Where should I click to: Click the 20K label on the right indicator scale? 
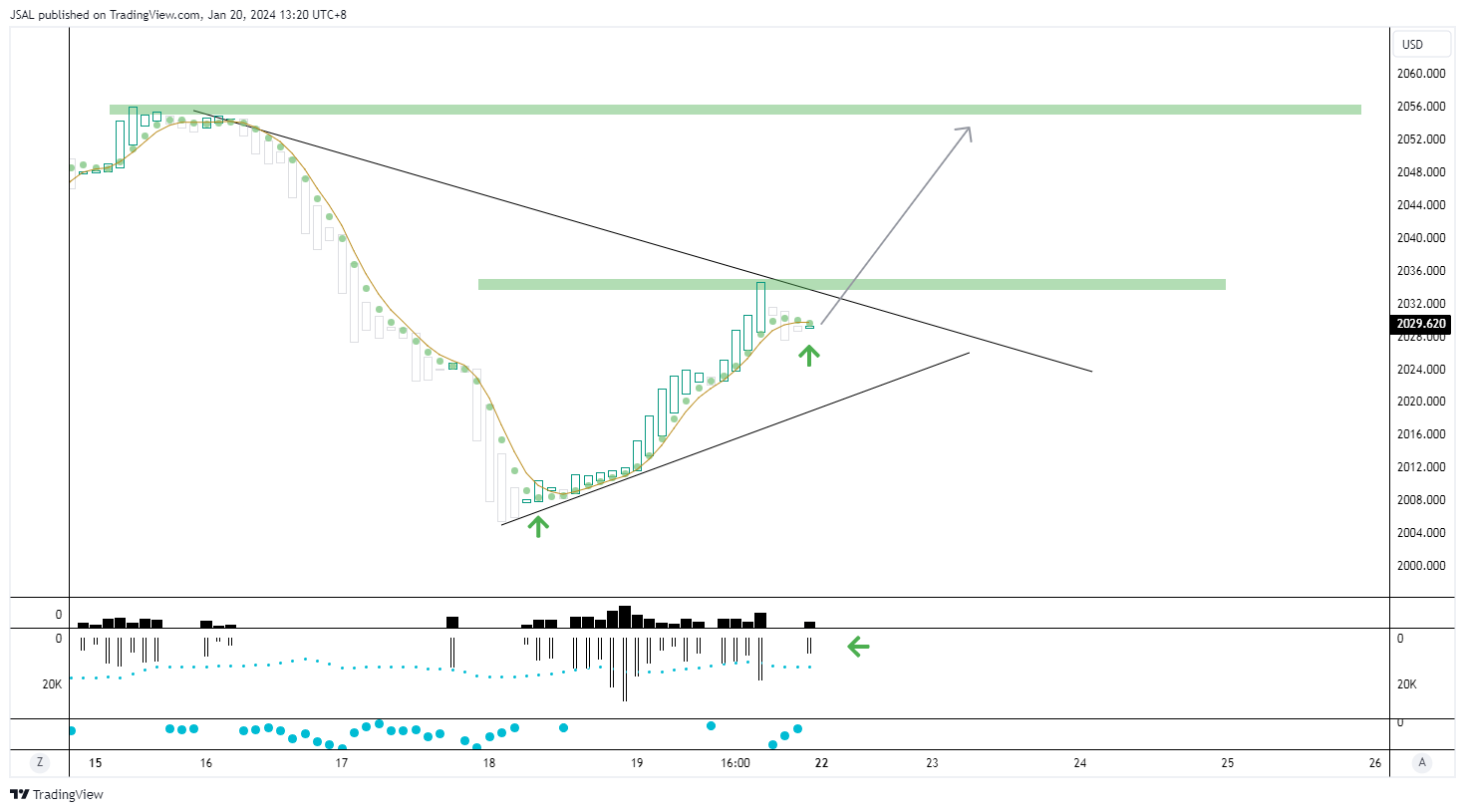point(1406,684)
